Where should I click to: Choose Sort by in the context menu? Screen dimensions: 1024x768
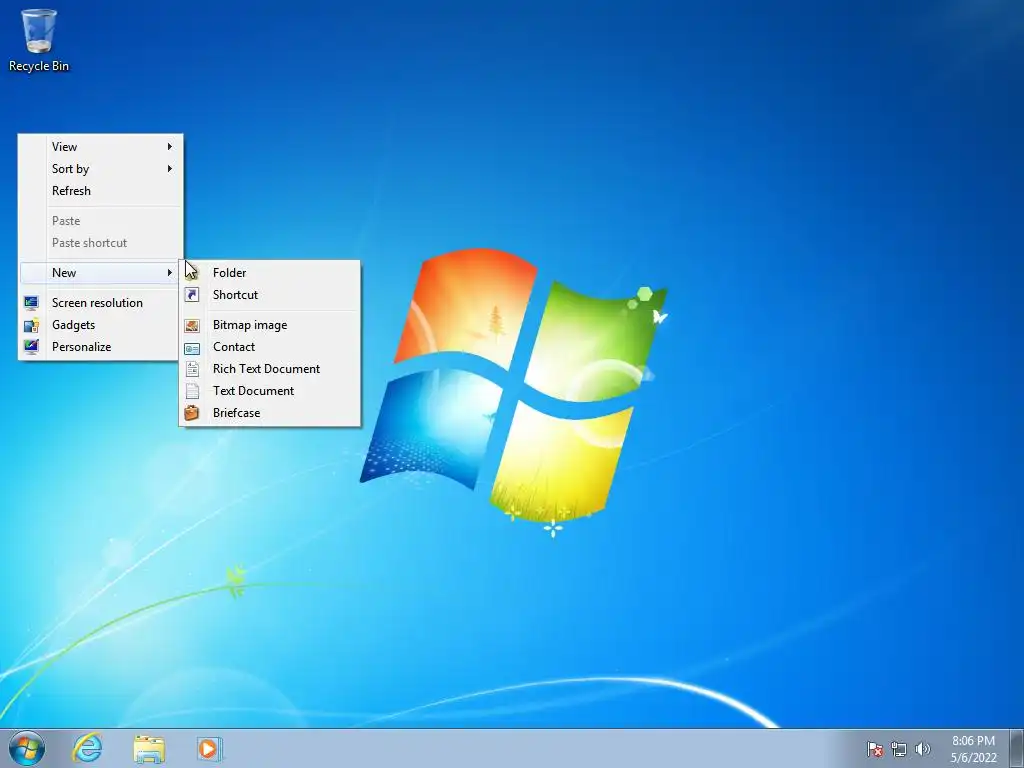click(x=101, y=168)
